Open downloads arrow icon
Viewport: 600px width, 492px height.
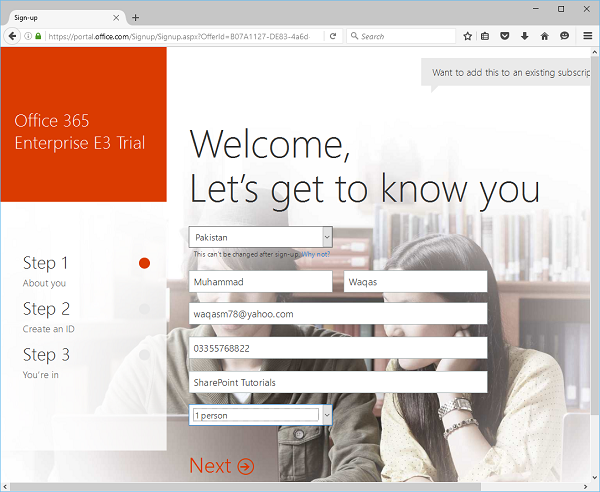pyautogui.click(x=525, y=36)
